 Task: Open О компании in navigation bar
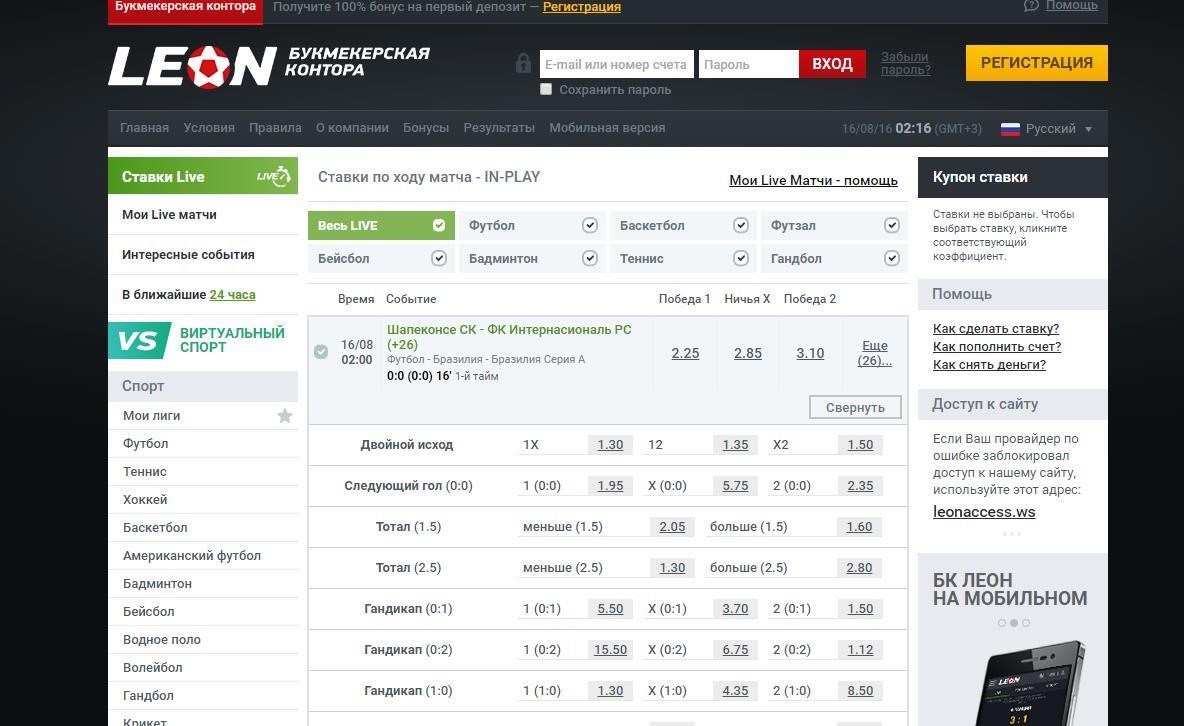352,128
